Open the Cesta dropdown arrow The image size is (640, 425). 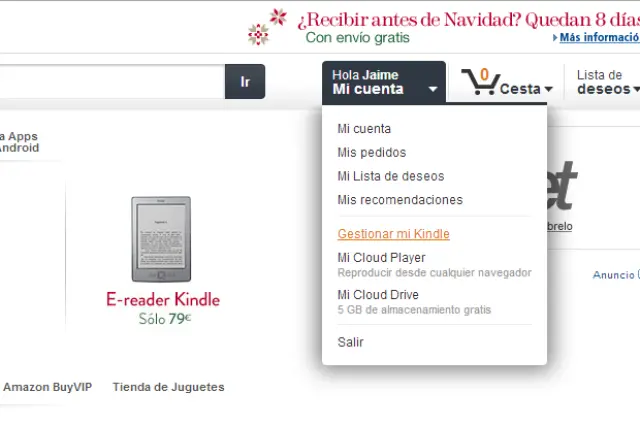pyautogui.click(x=548, y=89)
